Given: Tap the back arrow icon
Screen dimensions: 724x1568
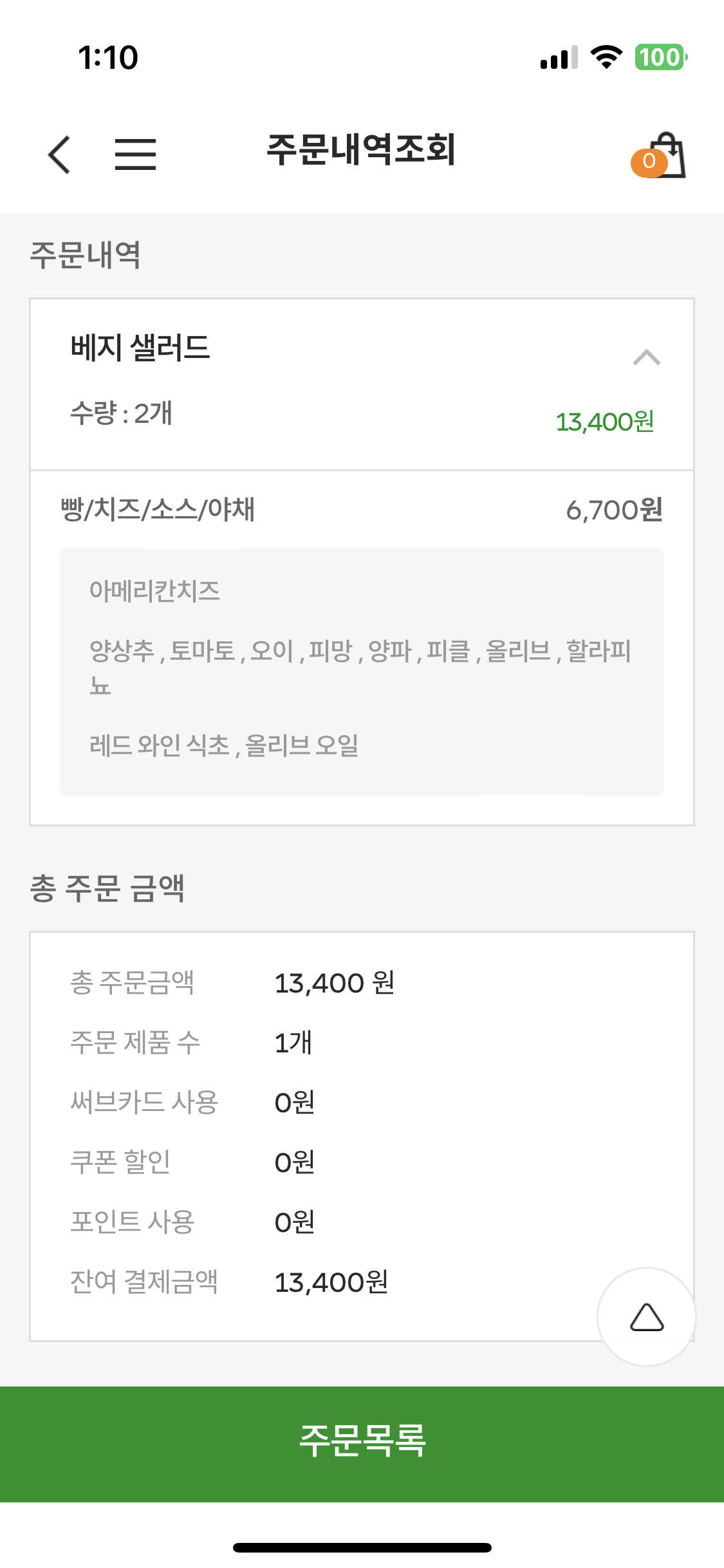Looking at the screenshot, I should 59,154.
